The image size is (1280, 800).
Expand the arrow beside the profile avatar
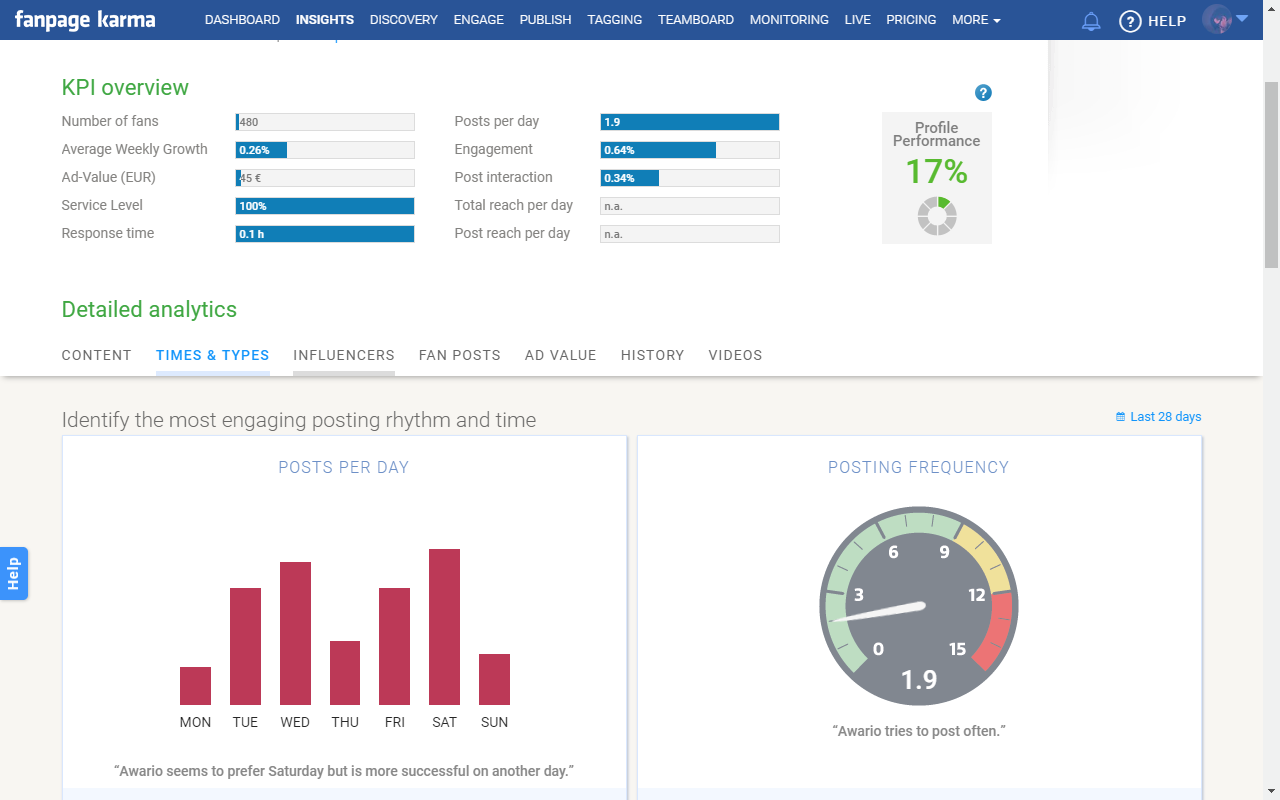pos(1242,18)
